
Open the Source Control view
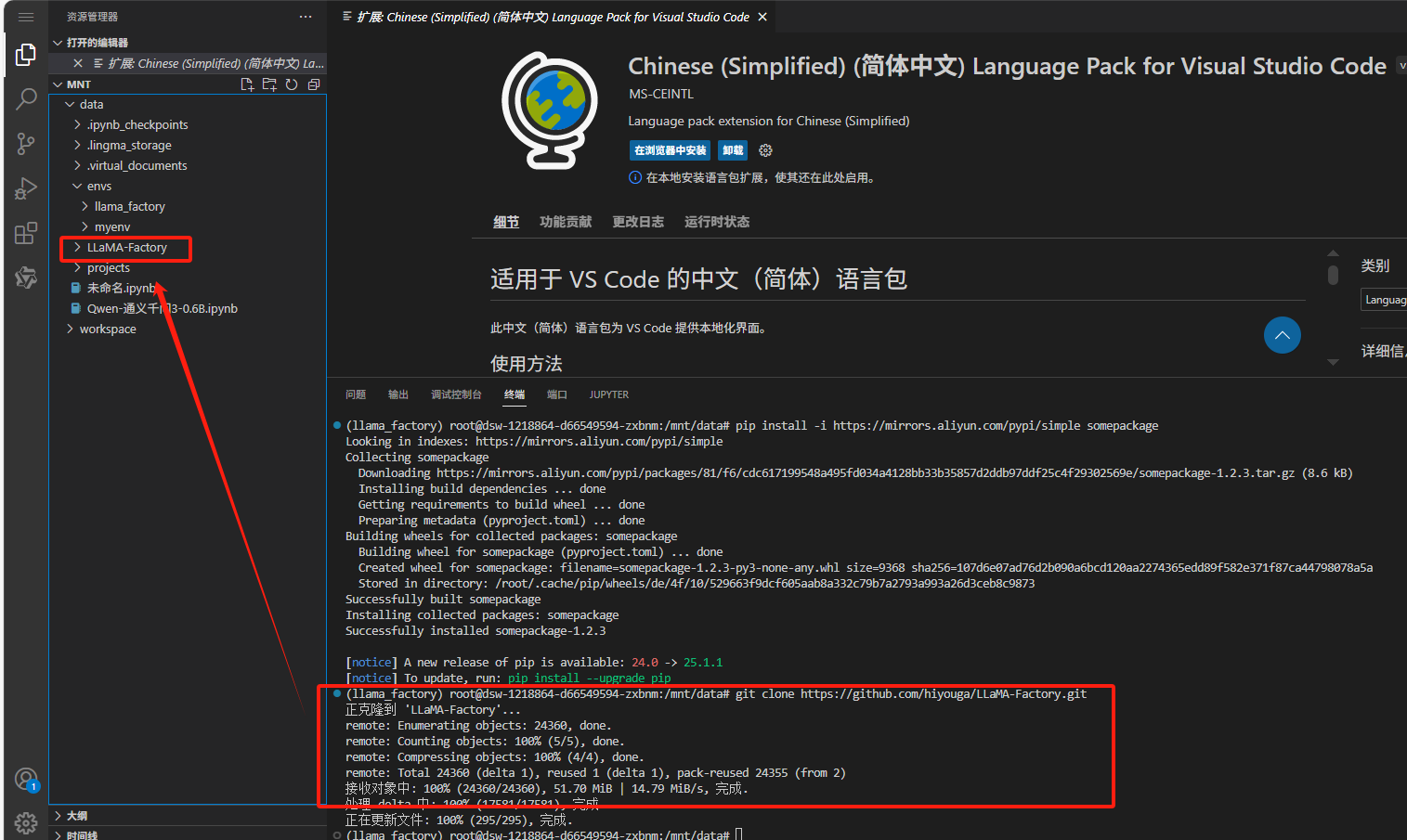pos(26,143)
